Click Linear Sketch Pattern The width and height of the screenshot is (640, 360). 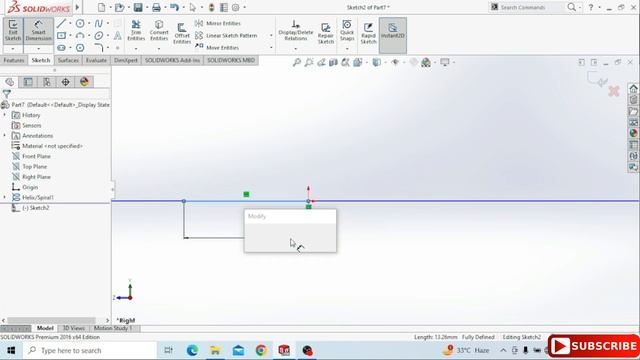tap(226, 36)
